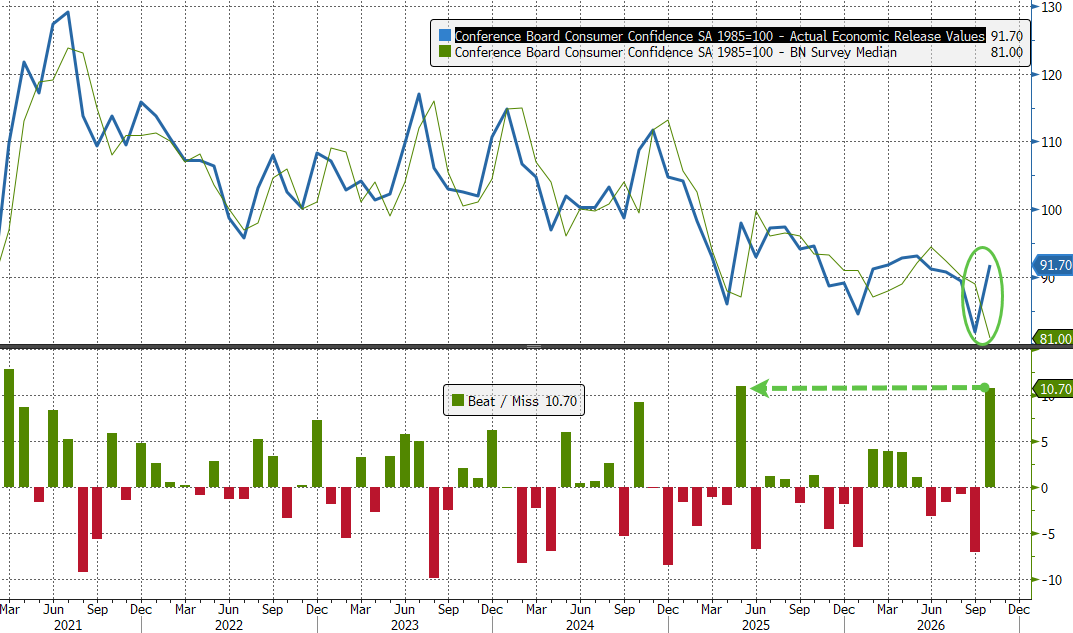Click the 91.70 value in the top legend

(1007, 36)
